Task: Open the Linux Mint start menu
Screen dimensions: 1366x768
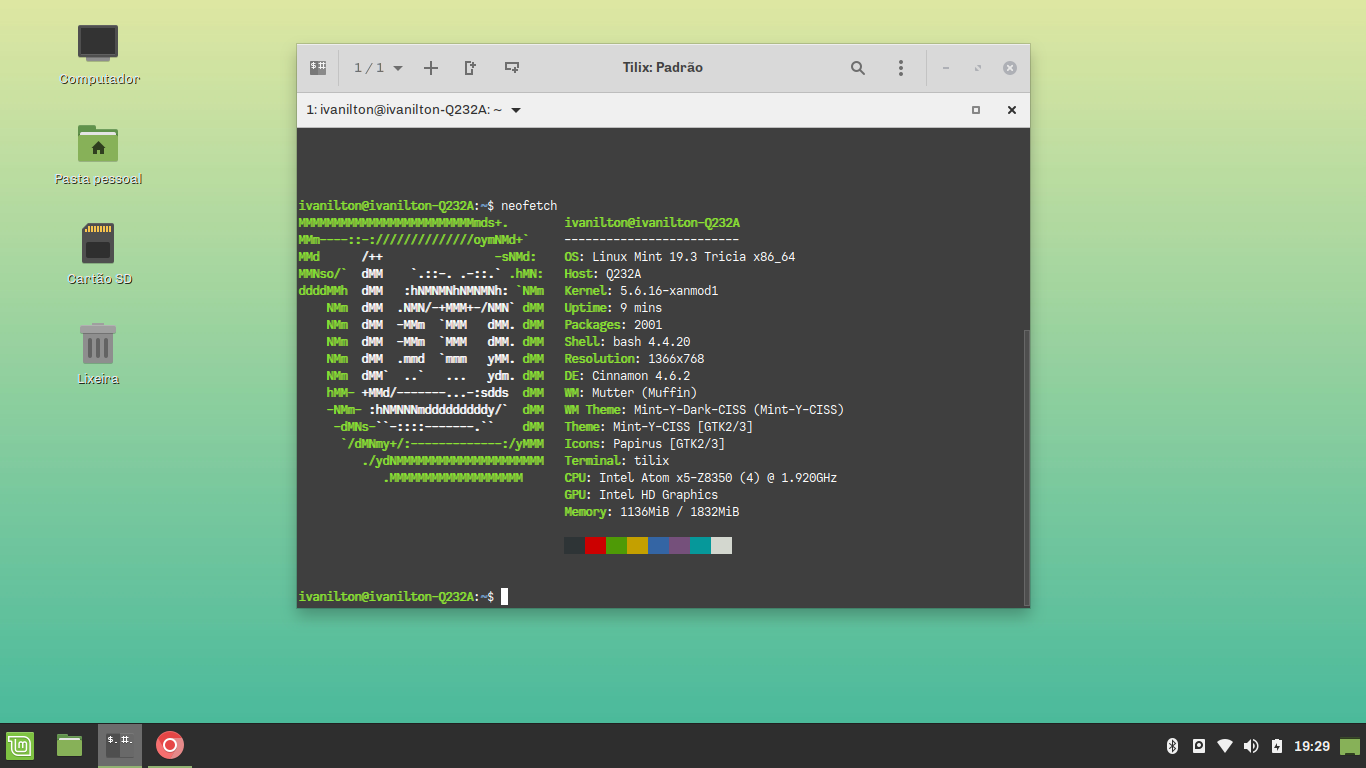Action: click(x=20, y=745)
